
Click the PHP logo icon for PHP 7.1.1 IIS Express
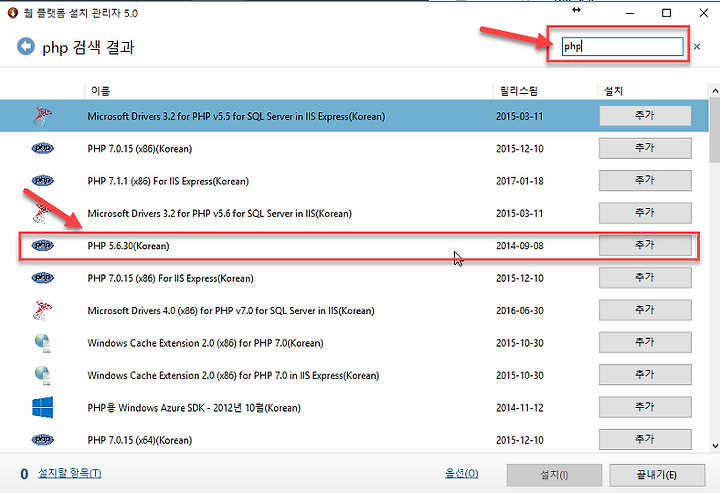[x=43, y=181]
